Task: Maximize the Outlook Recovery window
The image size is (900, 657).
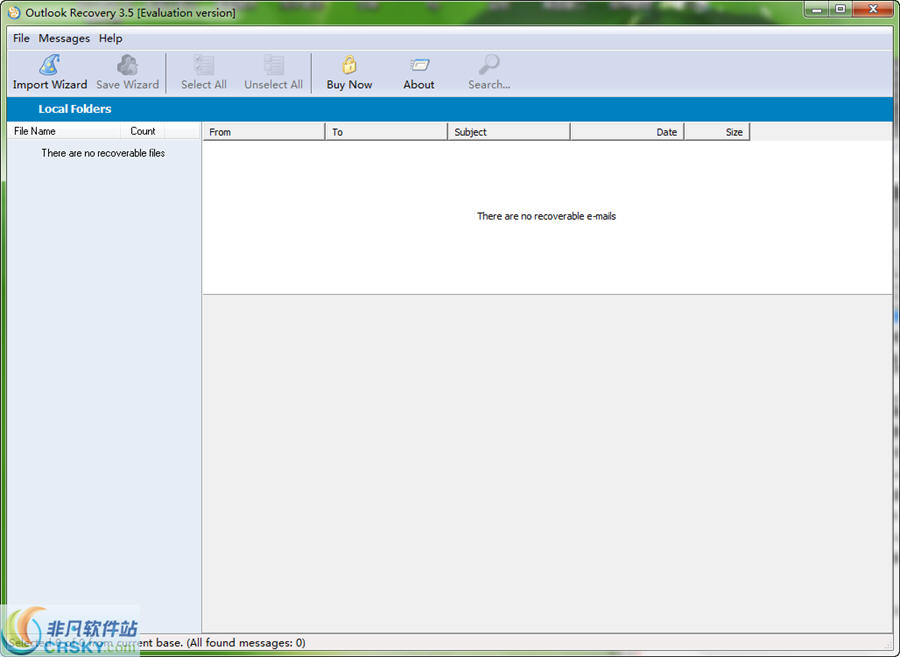Action: (x=840, y=9)
